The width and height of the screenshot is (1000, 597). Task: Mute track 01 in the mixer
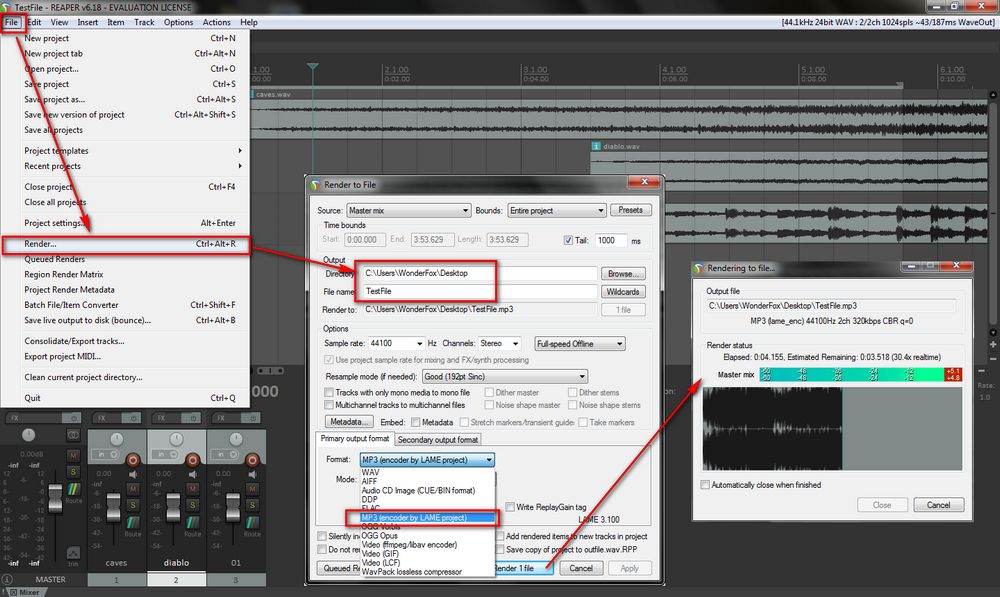[253, 489]
